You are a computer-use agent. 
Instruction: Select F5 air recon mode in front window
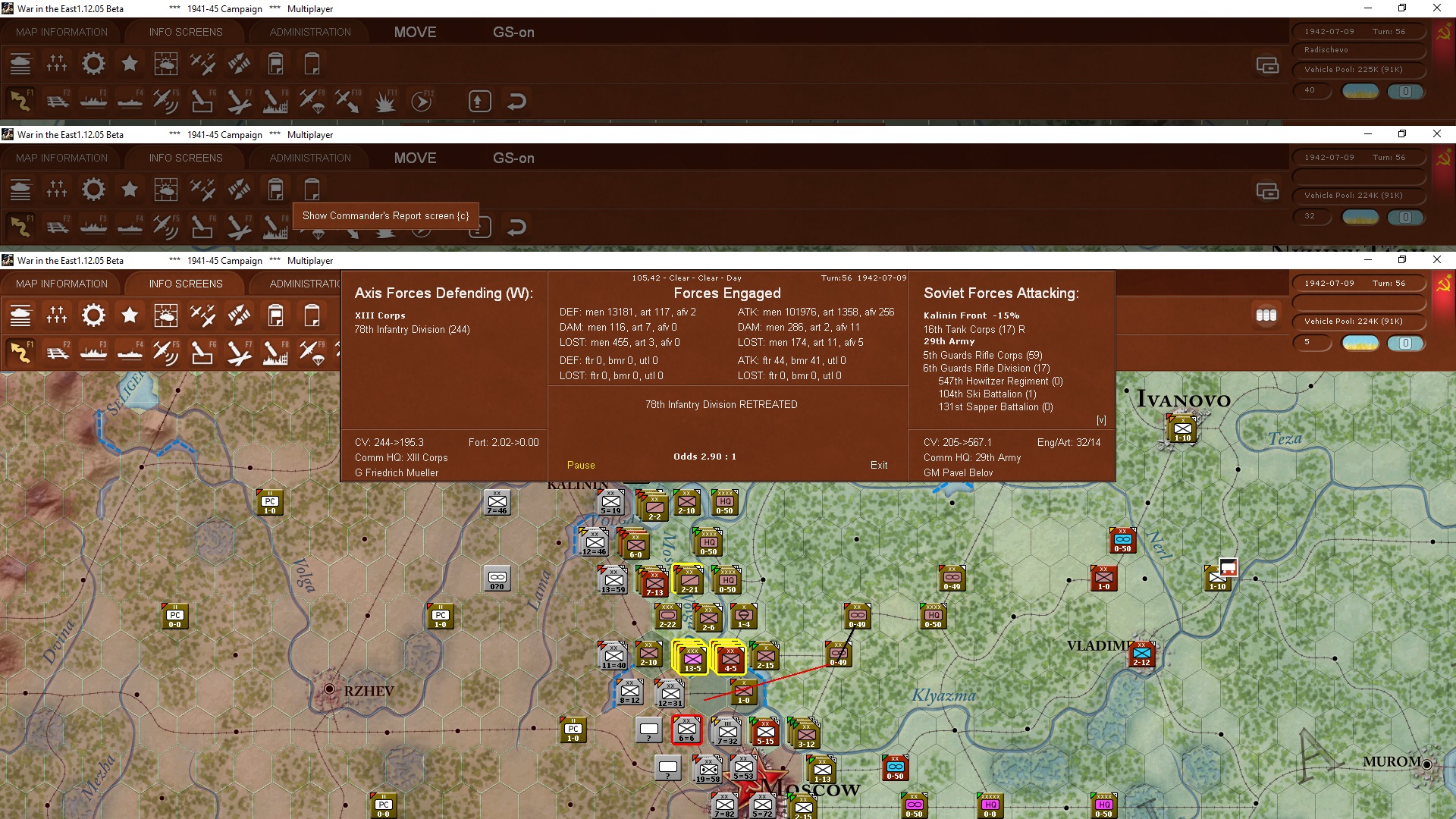click(166, 352)
